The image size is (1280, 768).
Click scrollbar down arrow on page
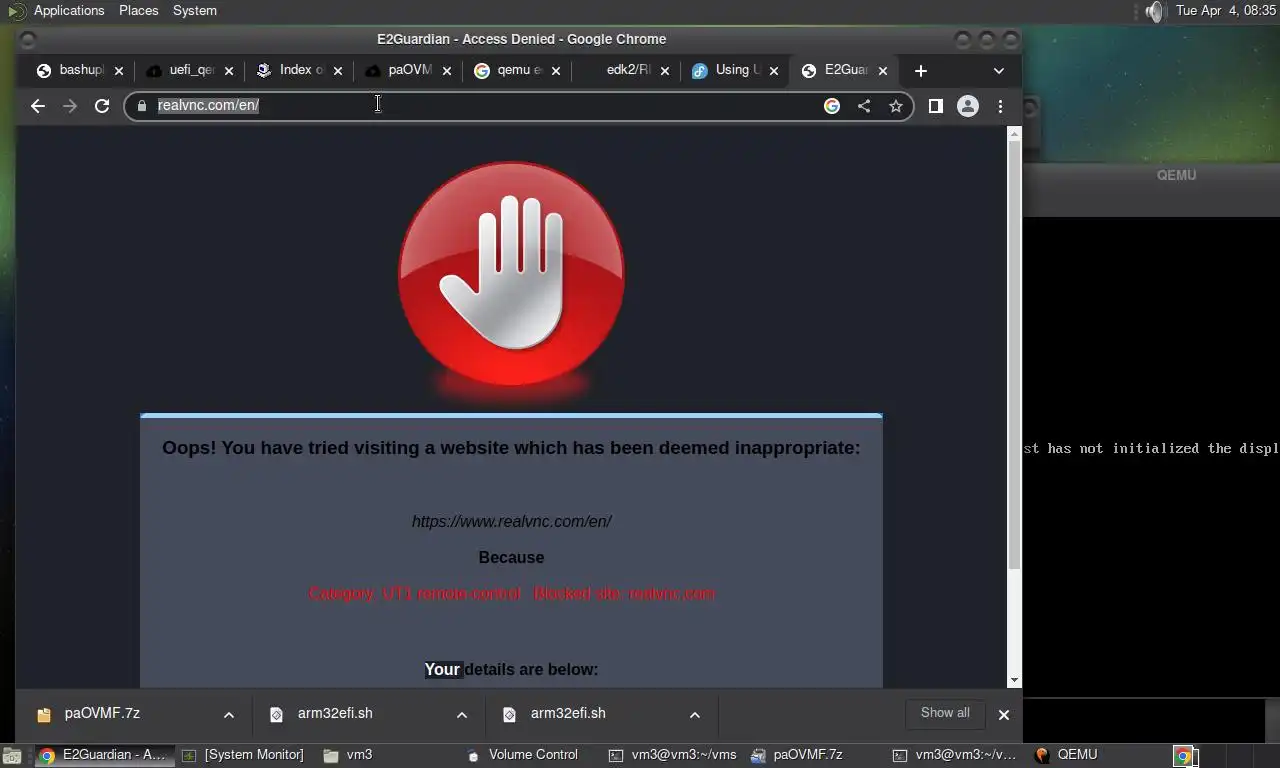1014,680
